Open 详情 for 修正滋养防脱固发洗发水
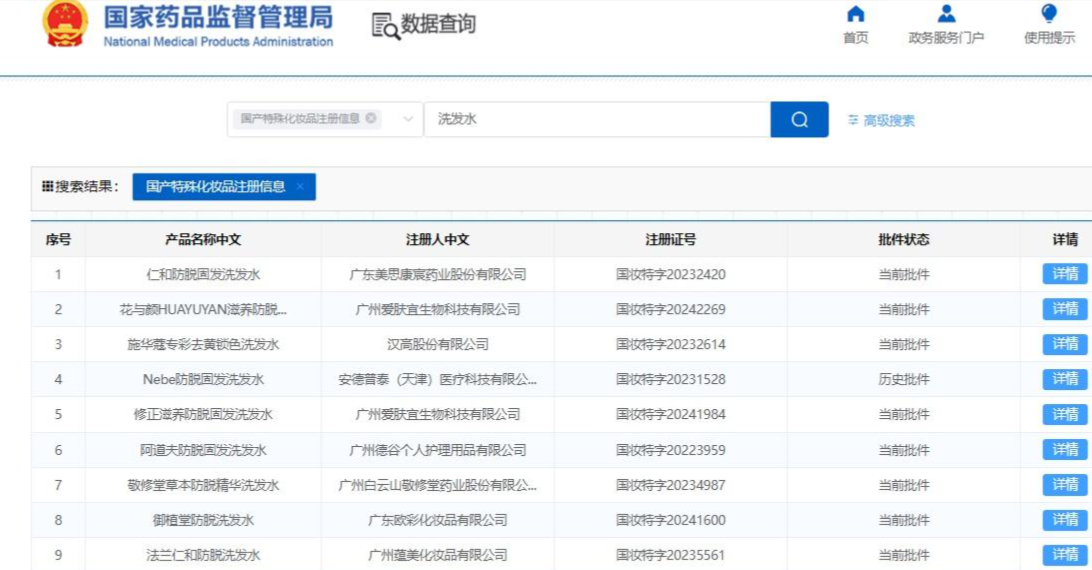Viewport: 1092px width, 570px height. 1065,415
